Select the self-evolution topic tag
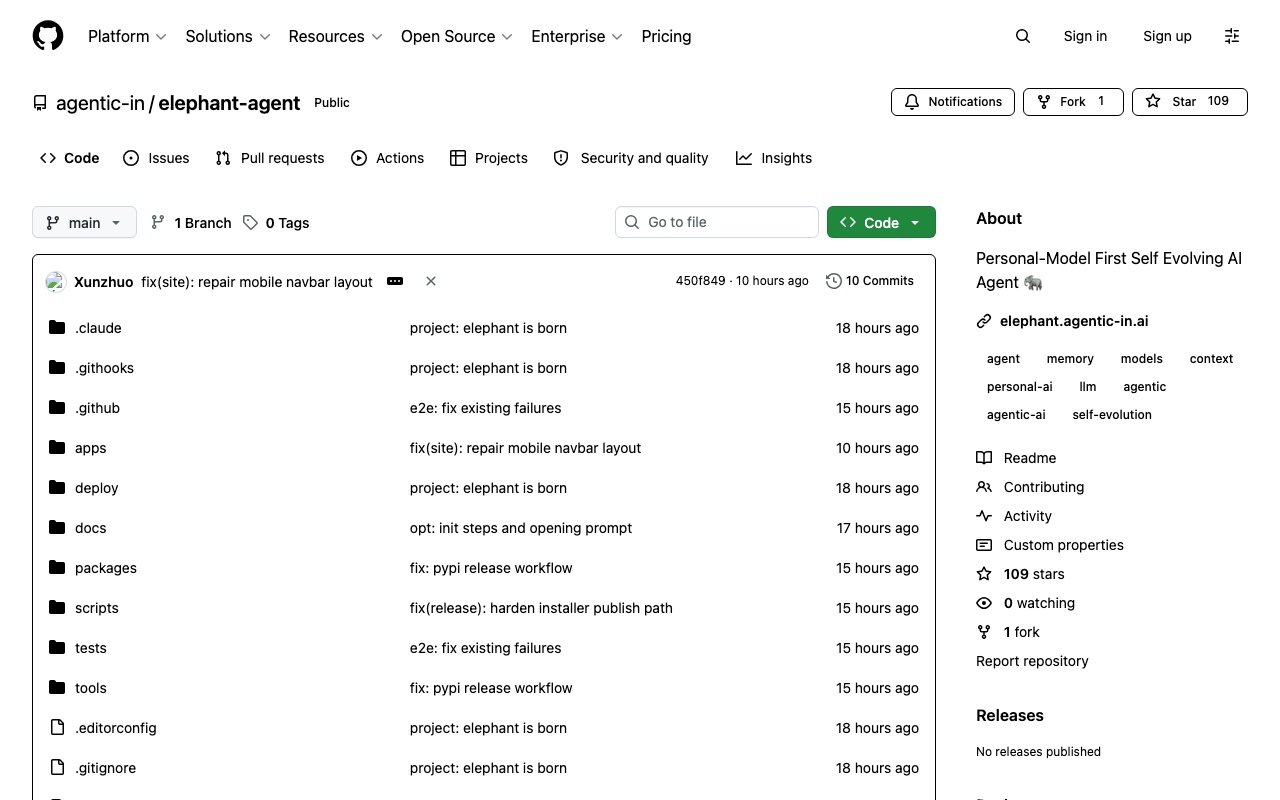 click(x=1112, y=415)
